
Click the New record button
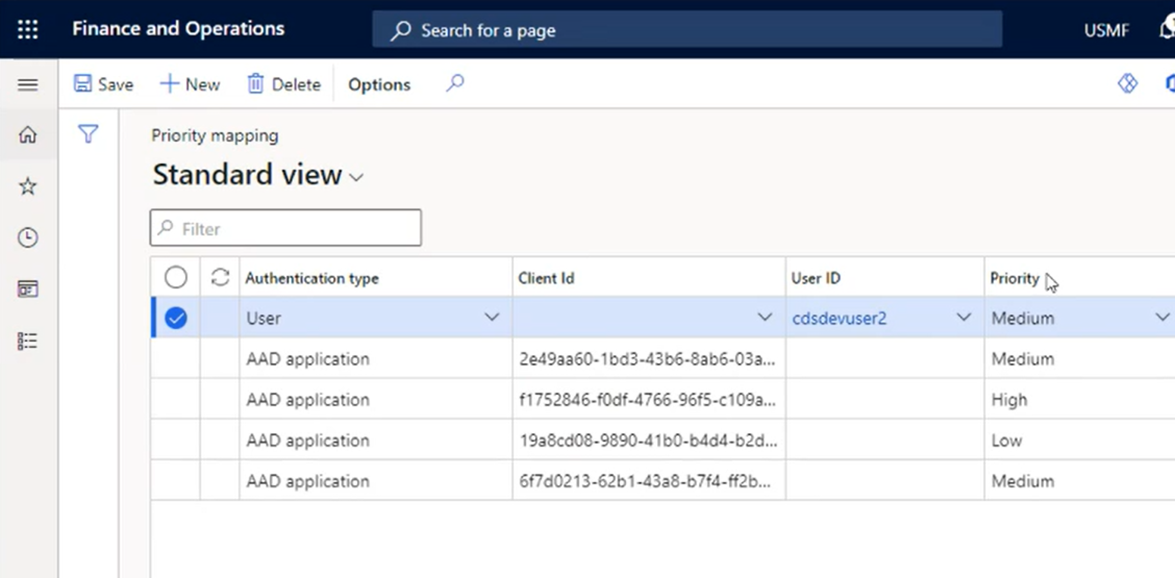190,85
